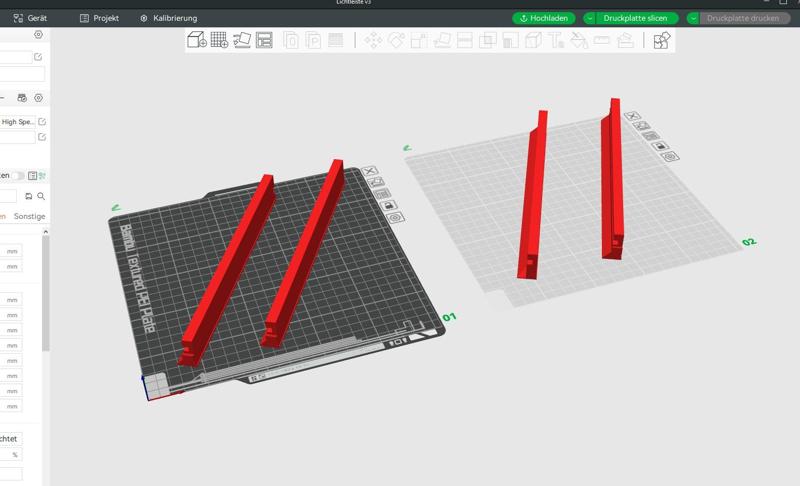The width and height of the screenshot is (800, 486).
Task: Click the search magnifier icon in sidebar
Action: 41,196
